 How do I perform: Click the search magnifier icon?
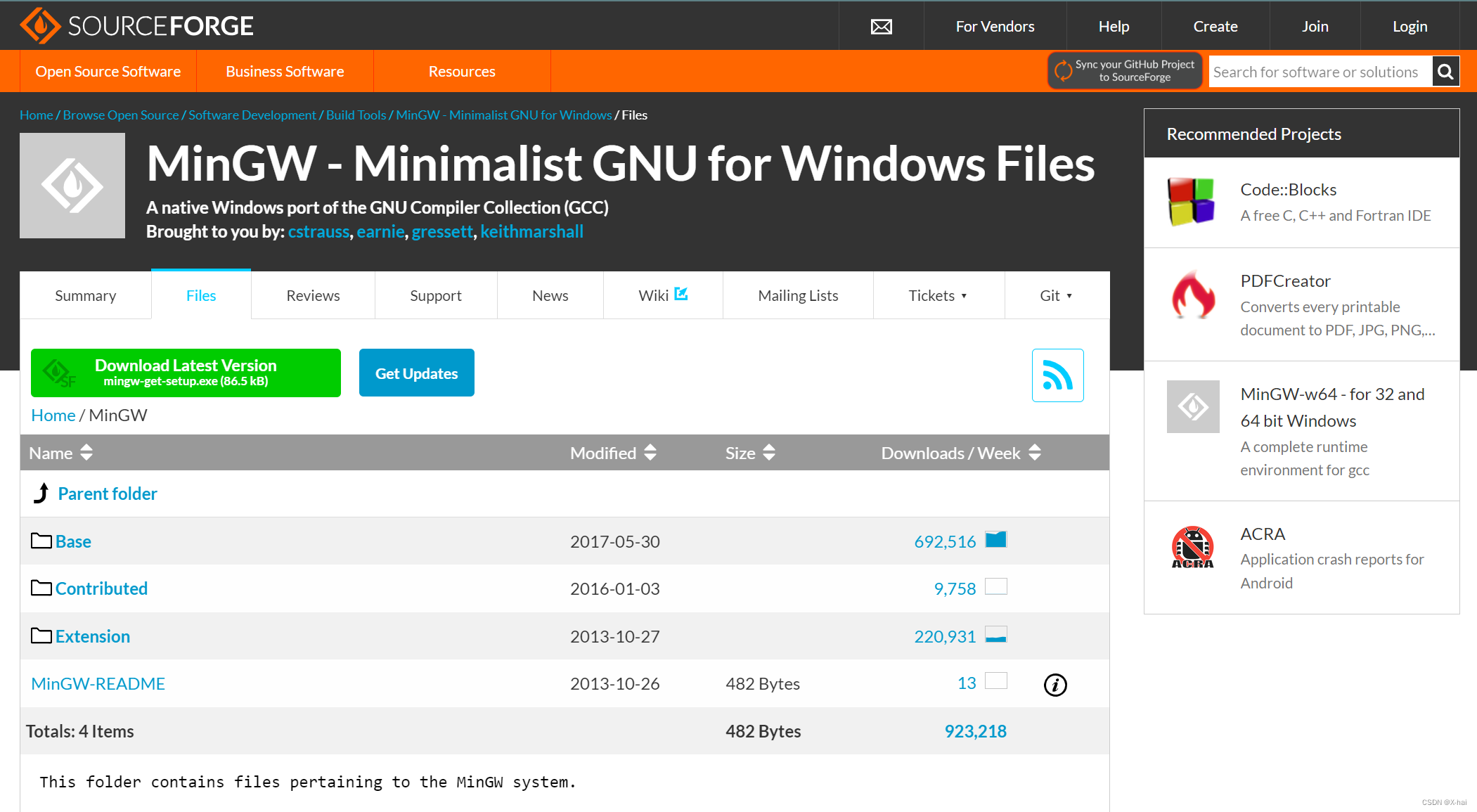click(1445, 72)
